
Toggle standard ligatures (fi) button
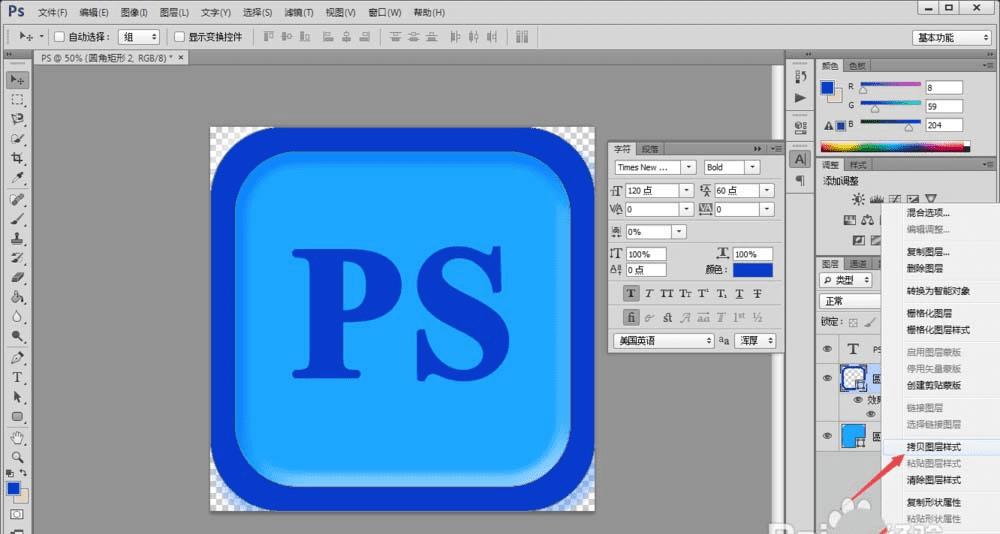tap(631, 317)
